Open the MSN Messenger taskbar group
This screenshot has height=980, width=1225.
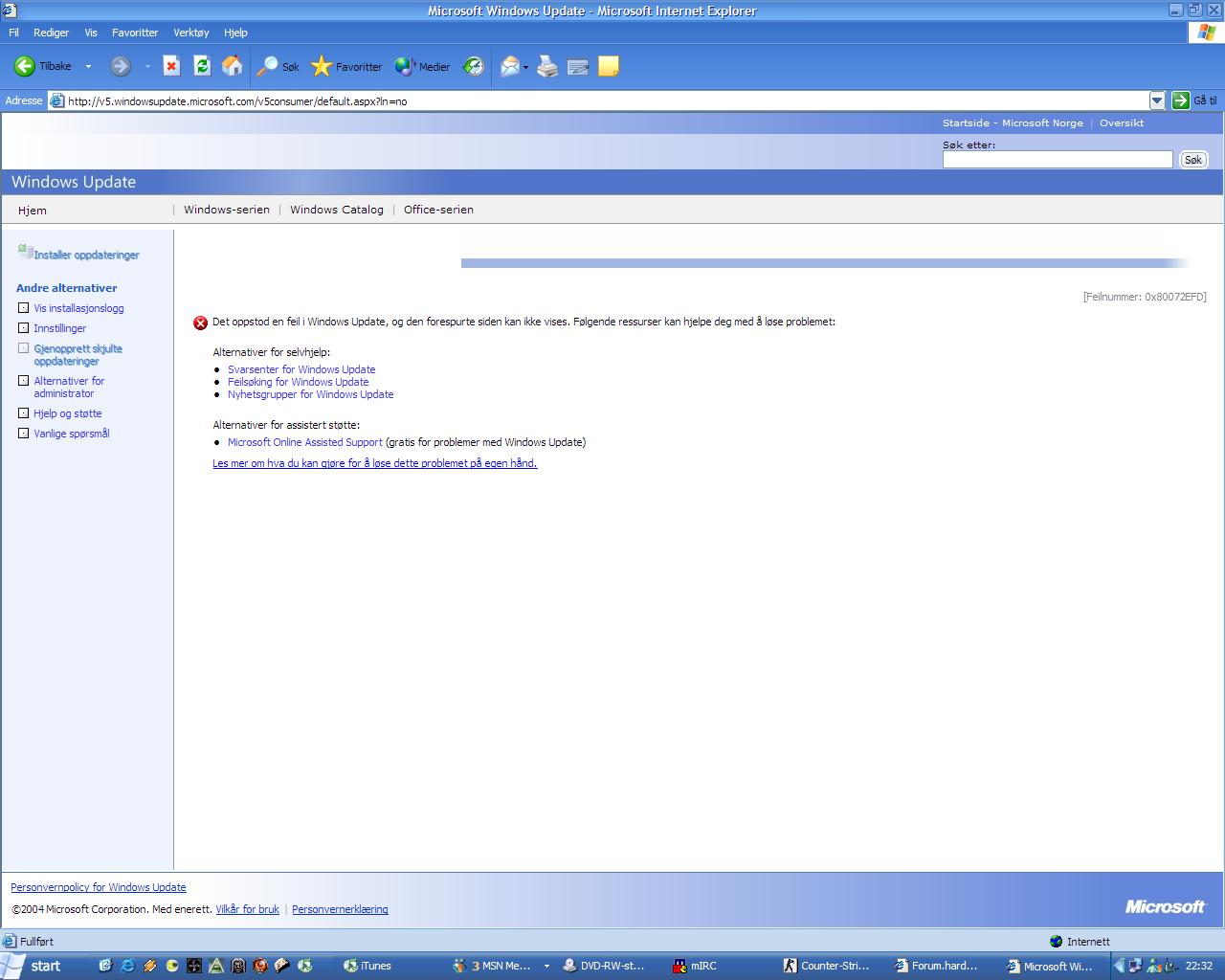click(500, 966)
